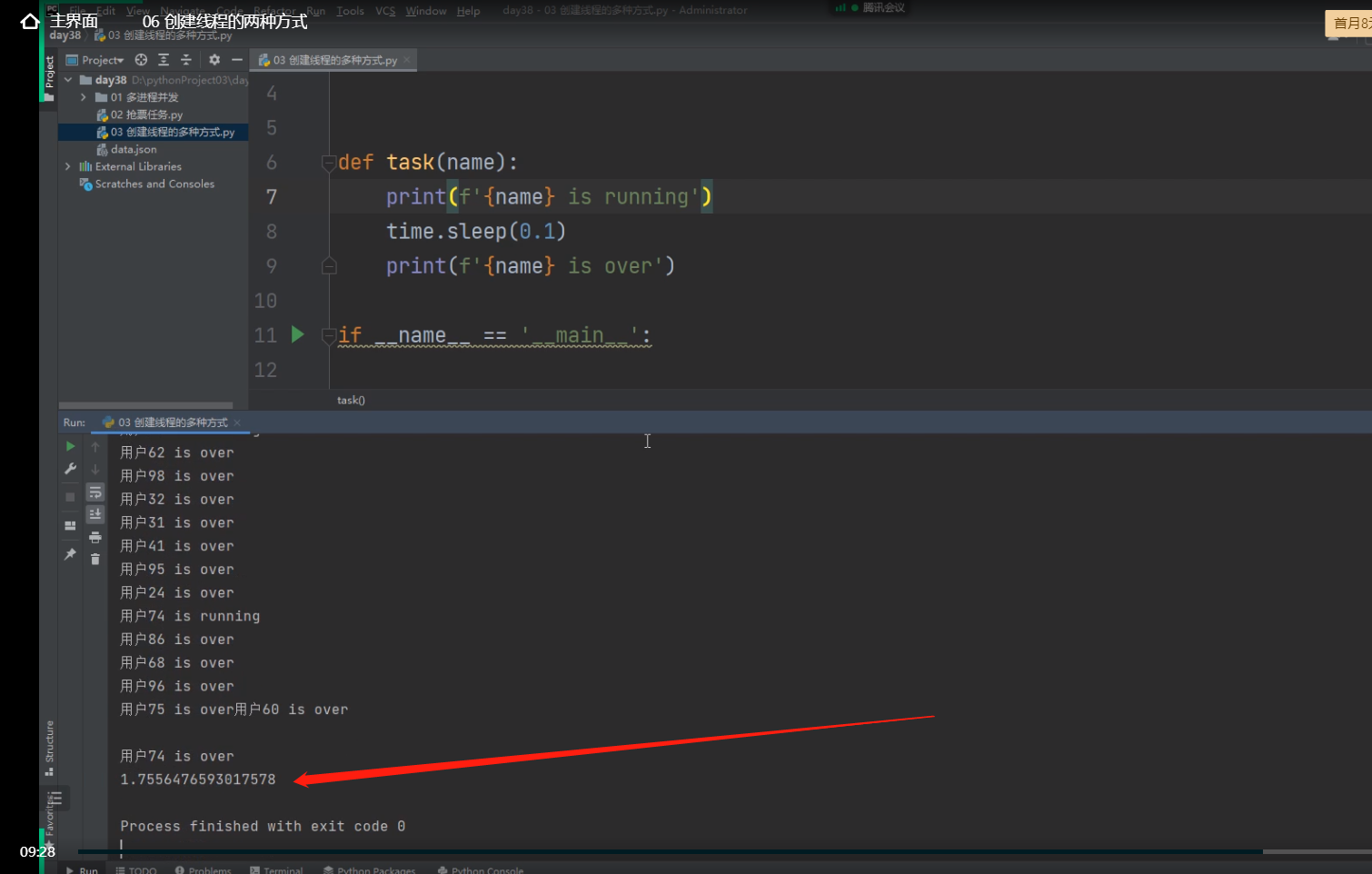This screenshot has width=1372, height=874.
Task: Hide the Project panel with minus icon
Action: [x=237, y=60]
